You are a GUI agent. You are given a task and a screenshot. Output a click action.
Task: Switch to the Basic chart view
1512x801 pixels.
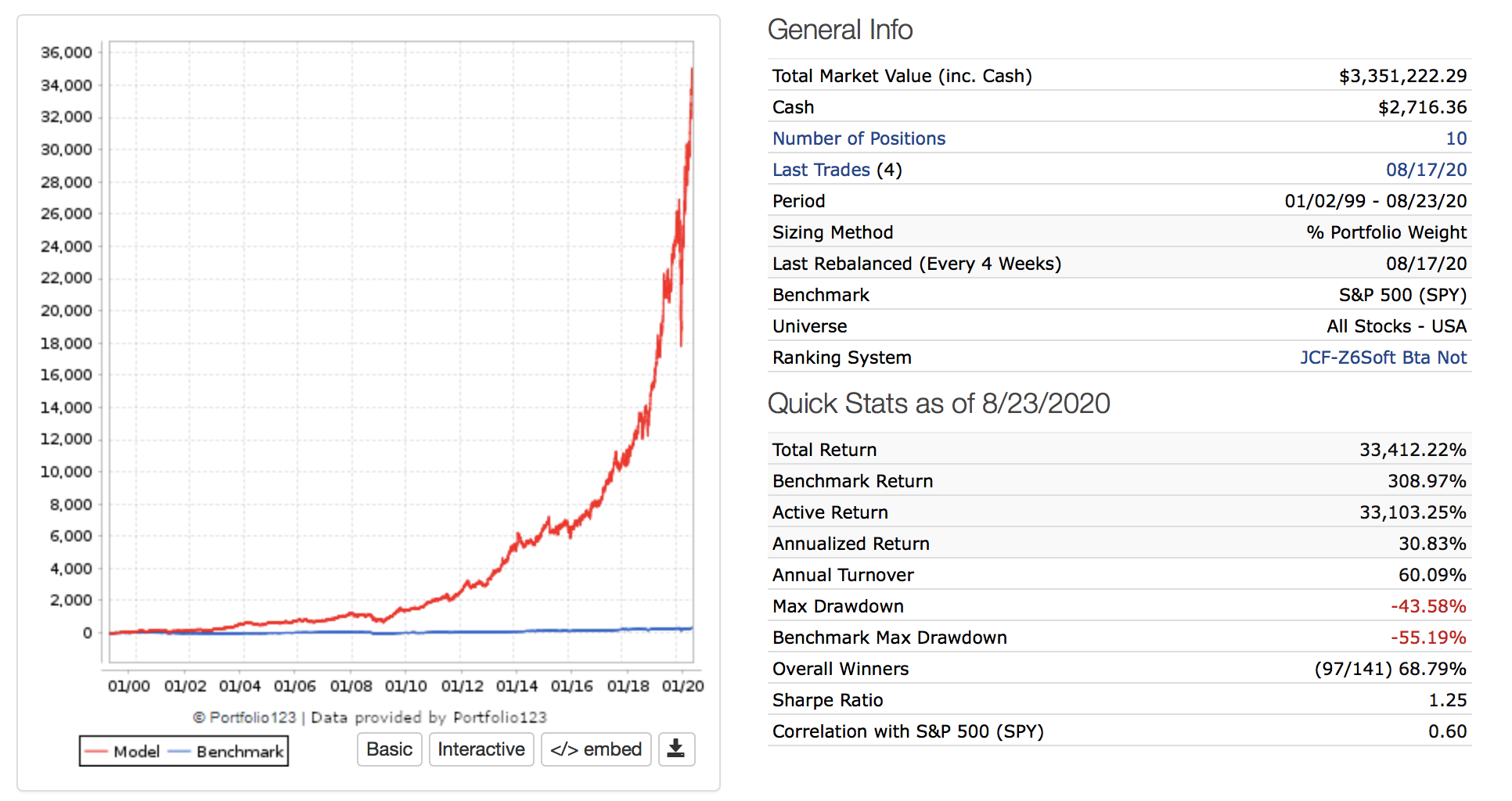pos(389,749)
